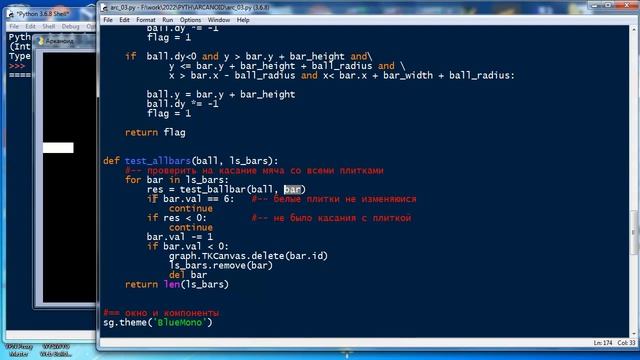Click the scrollbar down arrow in editor
This screenshot has width=640, height=360.
(633, 333)
